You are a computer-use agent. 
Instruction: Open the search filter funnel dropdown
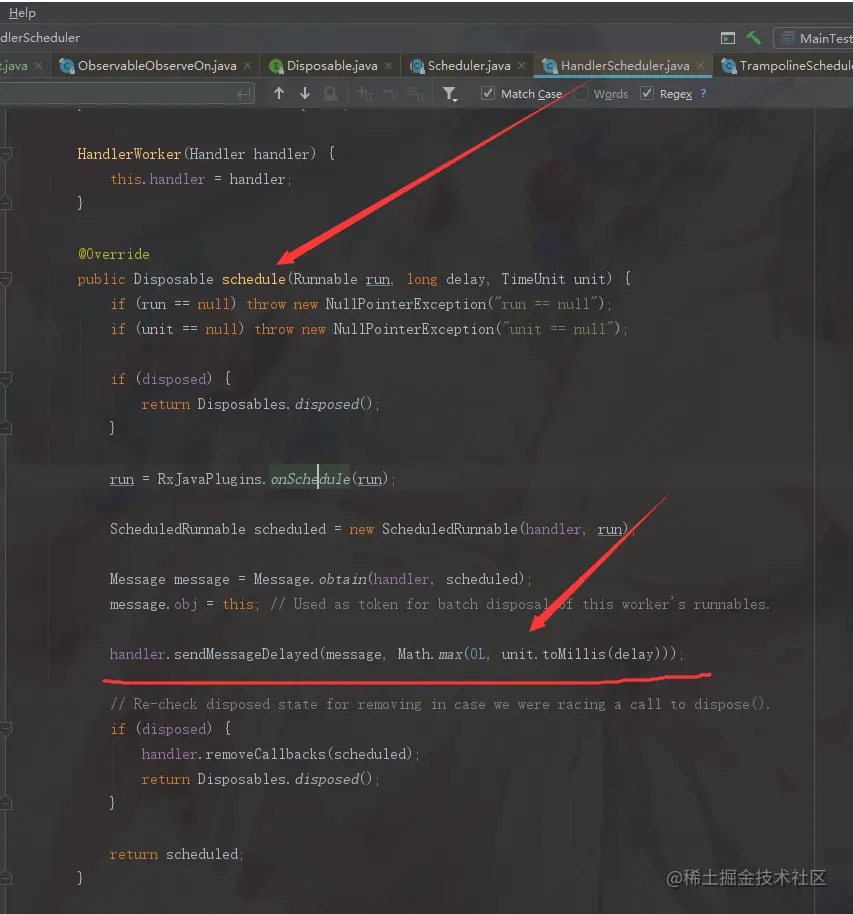(x=450, y=94)
